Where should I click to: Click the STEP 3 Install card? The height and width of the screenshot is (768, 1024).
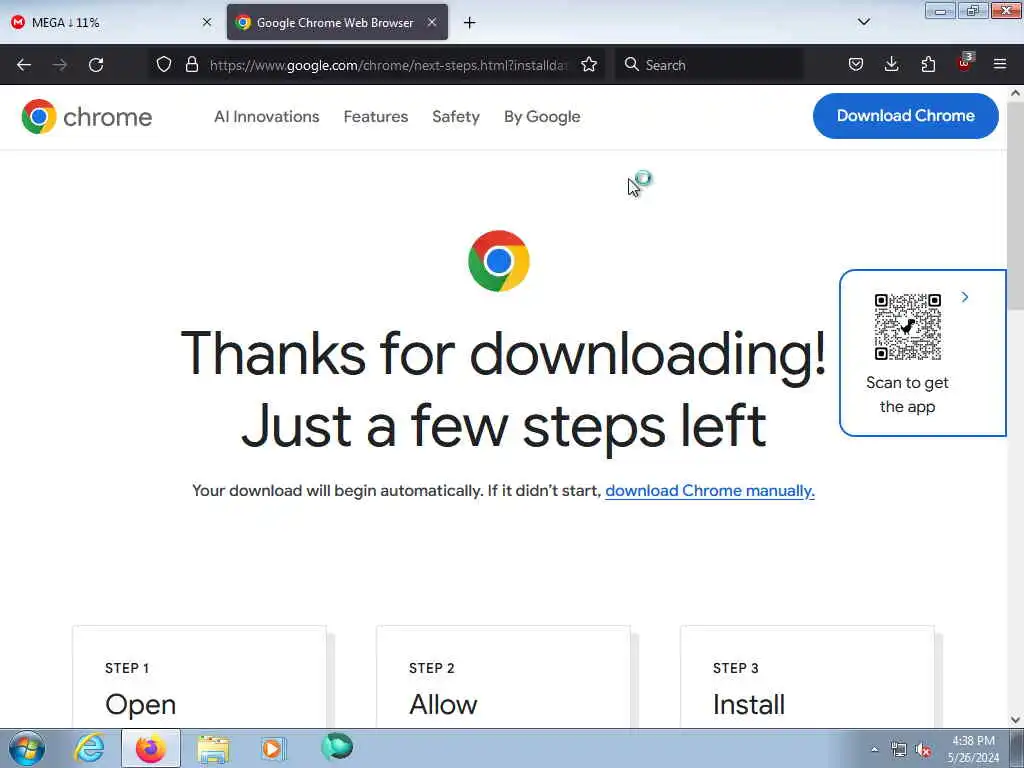click(807, 677)
